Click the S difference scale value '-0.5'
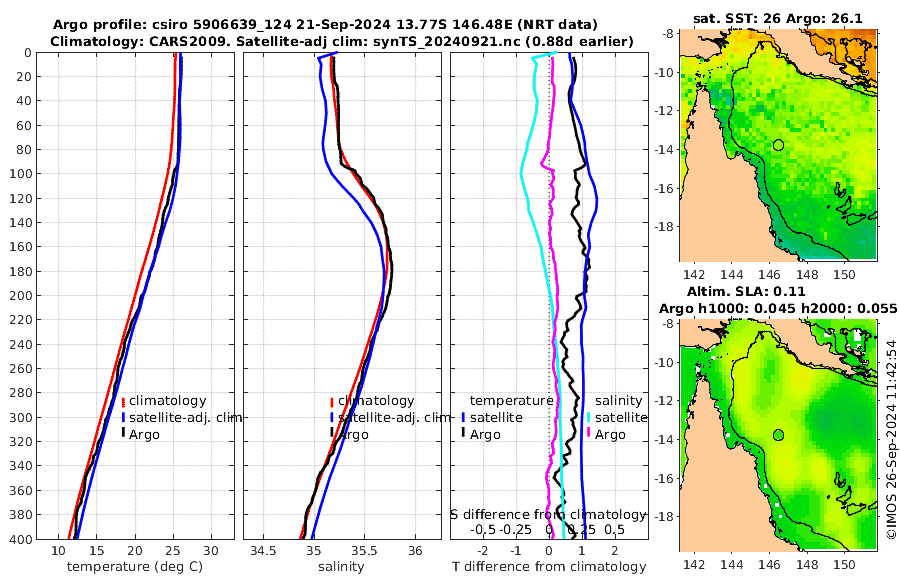 pyautogui.click(x=483, y=529)
